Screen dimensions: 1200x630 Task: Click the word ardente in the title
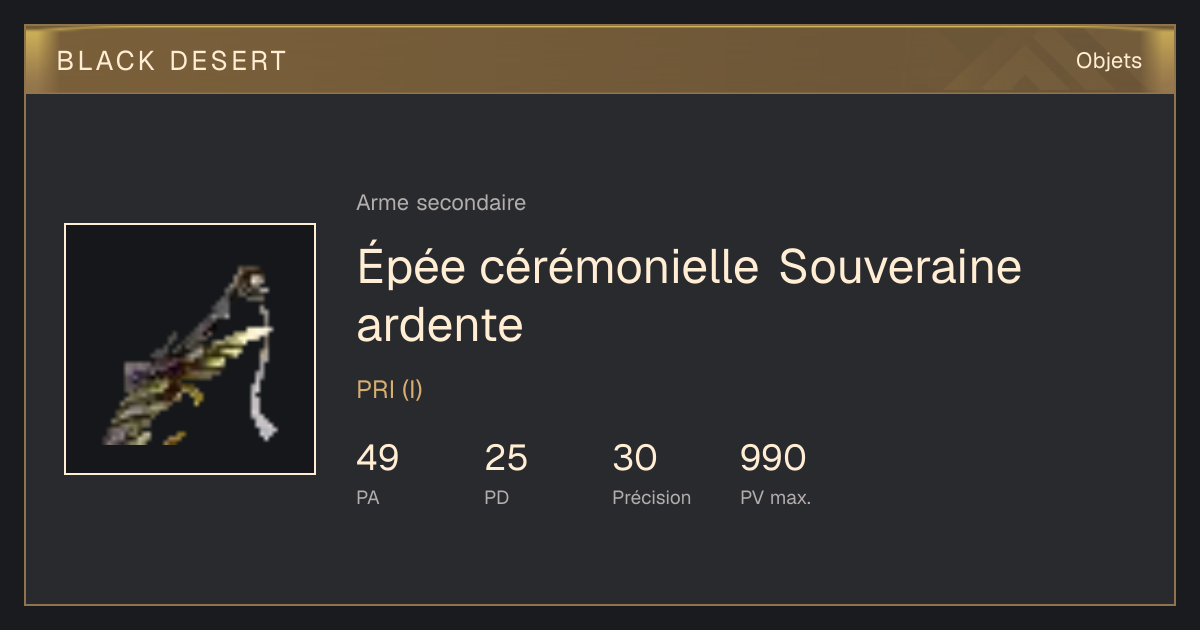coord(440,325)
